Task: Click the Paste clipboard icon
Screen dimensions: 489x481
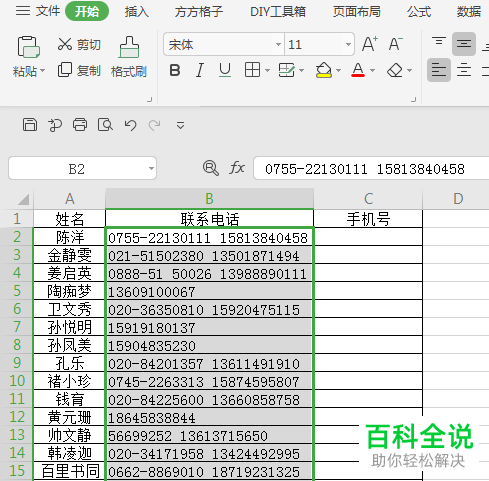Action: (x=29, y=47)
